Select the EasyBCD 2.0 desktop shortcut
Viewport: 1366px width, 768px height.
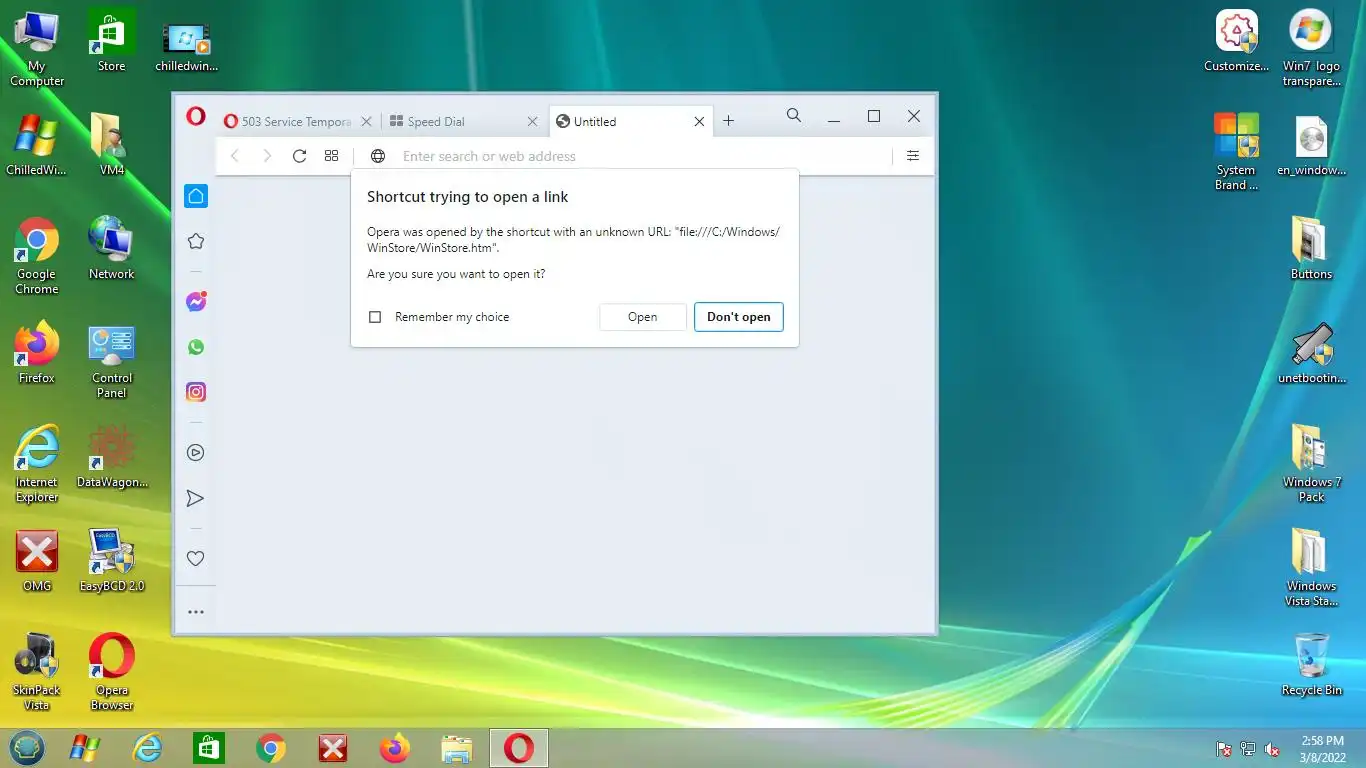(x=112, y=560)
